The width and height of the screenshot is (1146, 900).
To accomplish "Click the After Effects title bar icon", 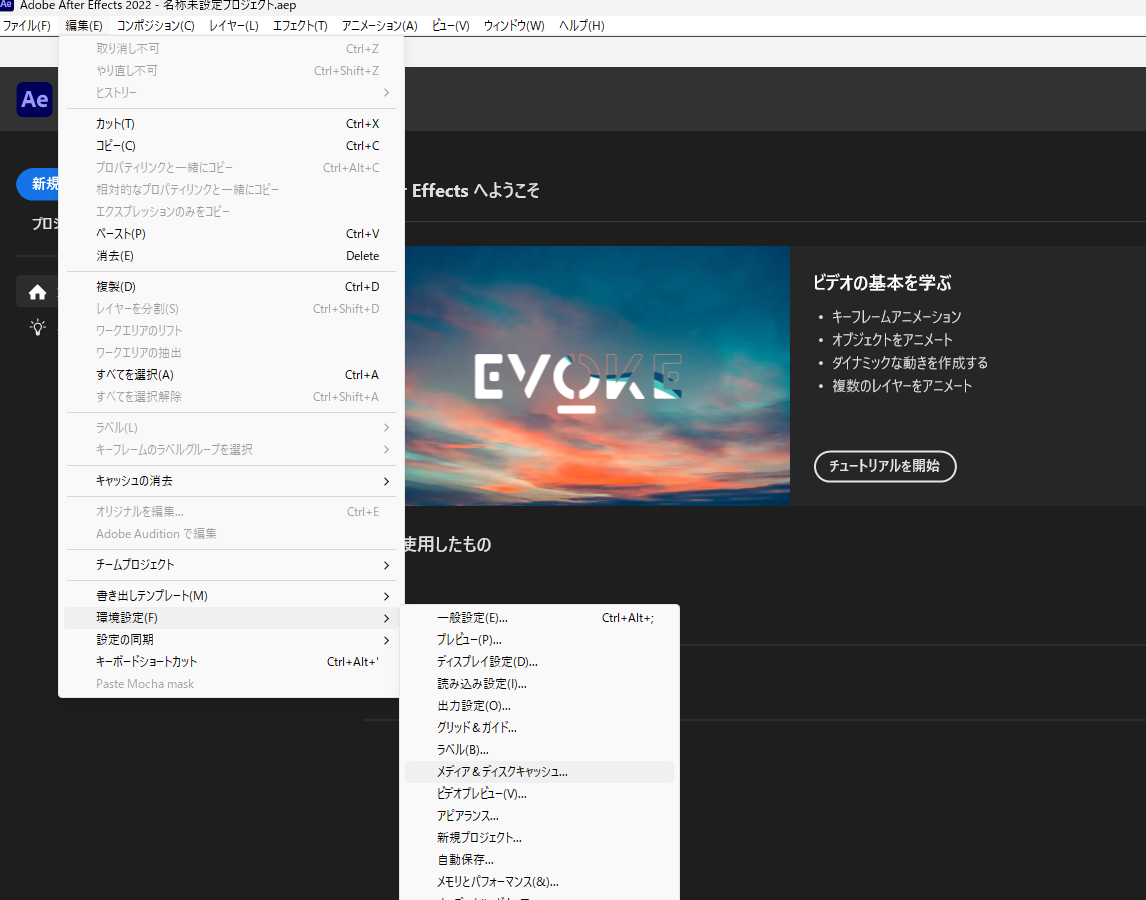I will pos(7,5).
